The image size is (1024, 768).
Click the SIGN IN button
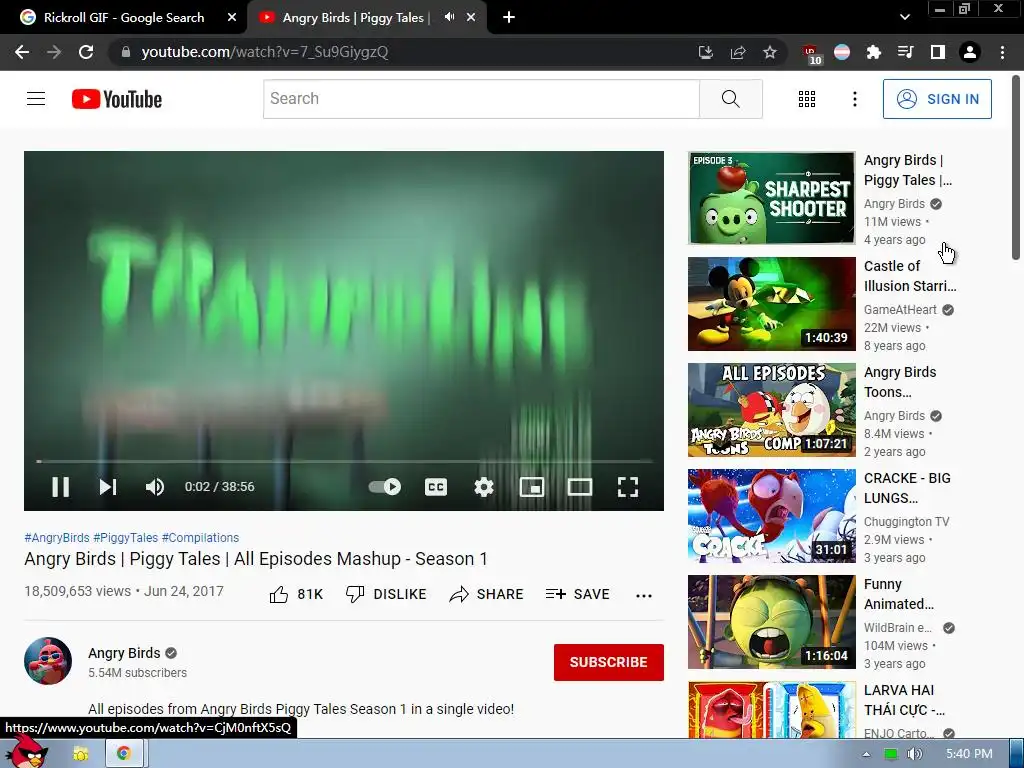click(x=937, y=99)
